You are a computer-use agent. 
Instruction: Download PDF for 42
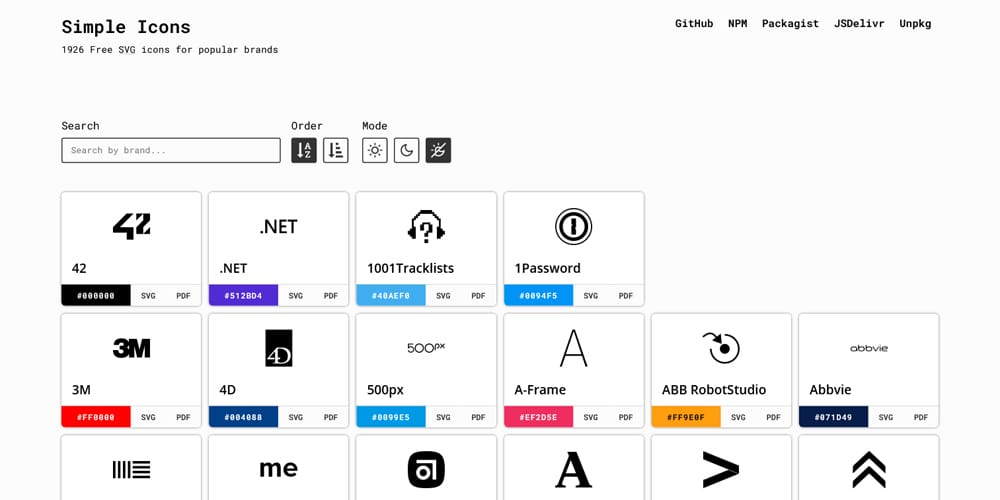tap(184, 296)
